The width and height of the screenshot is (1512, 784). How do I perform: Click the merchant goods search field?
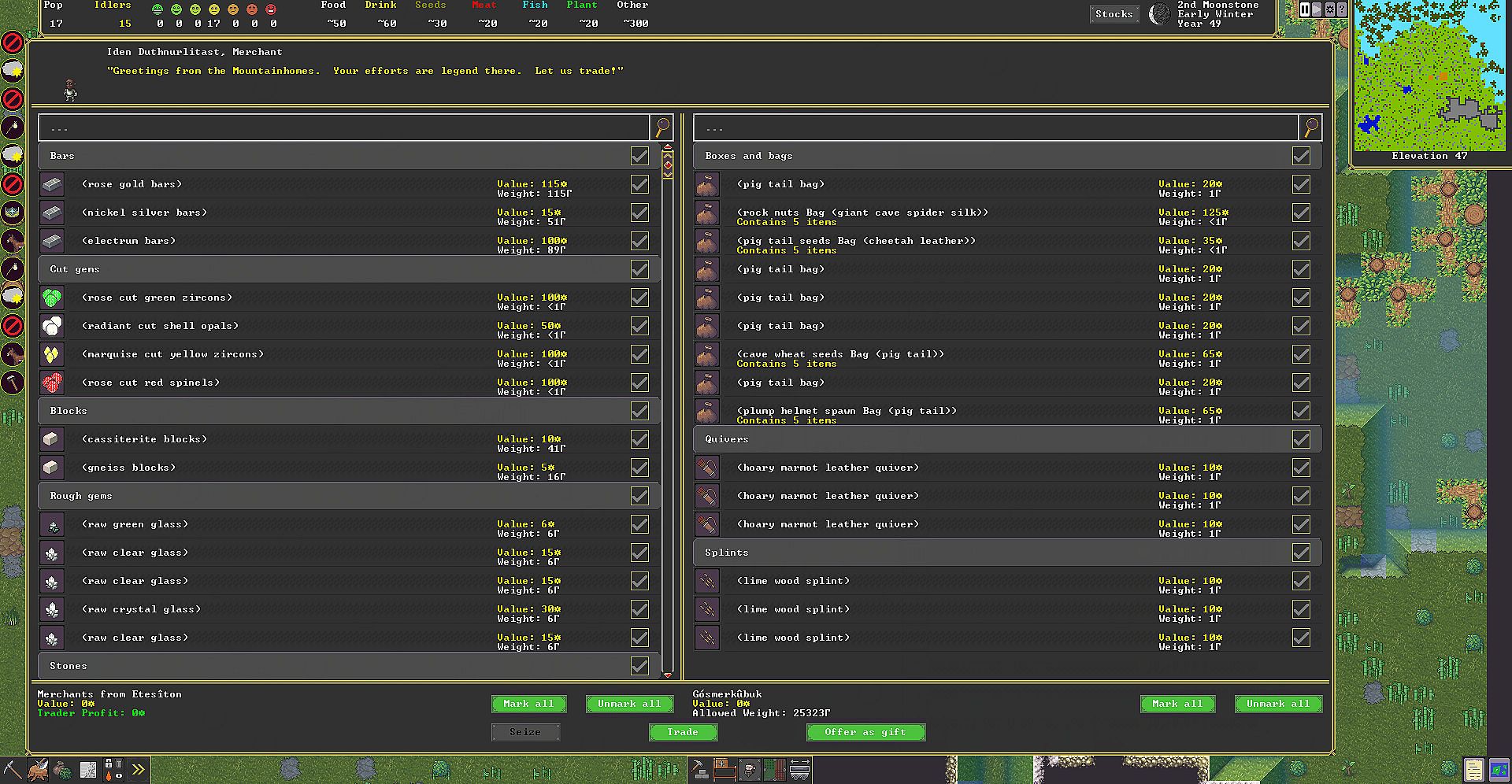pos(343,128)
